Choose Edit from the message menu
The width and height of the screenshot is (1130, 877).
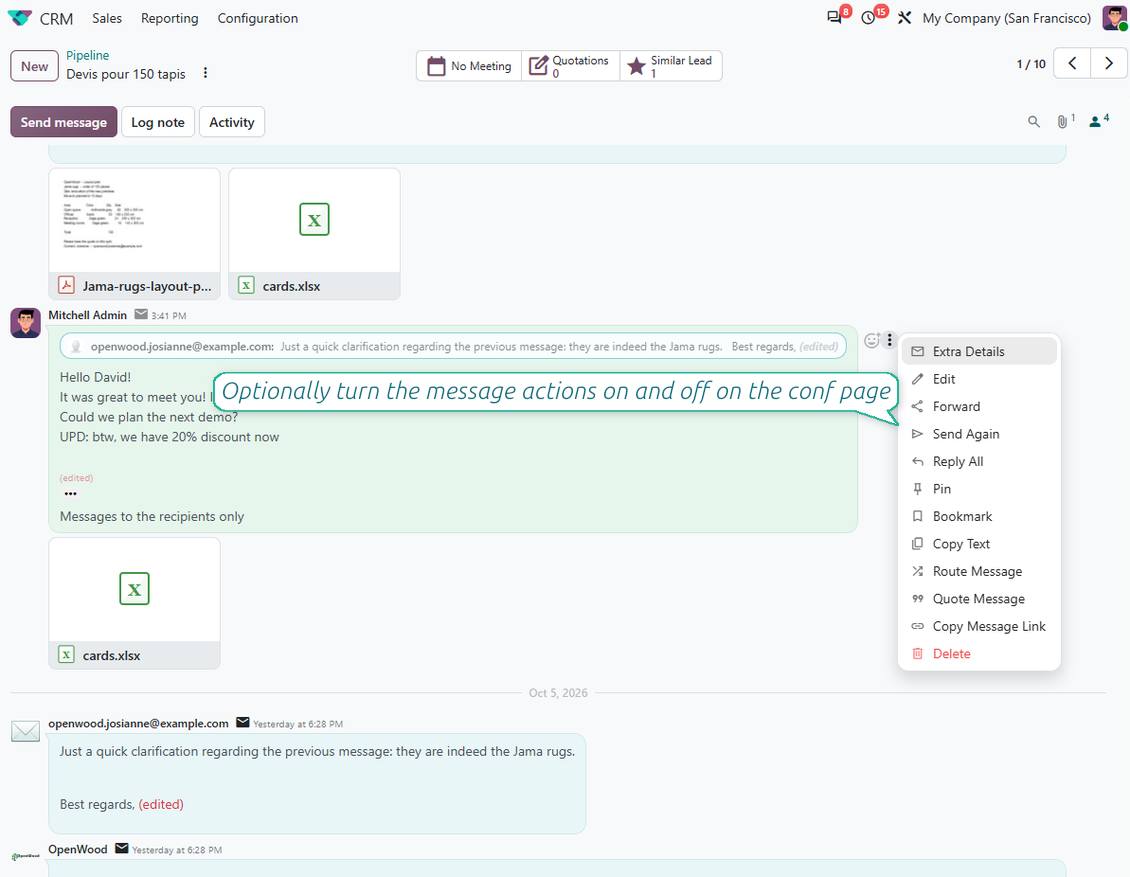[979, 379]
